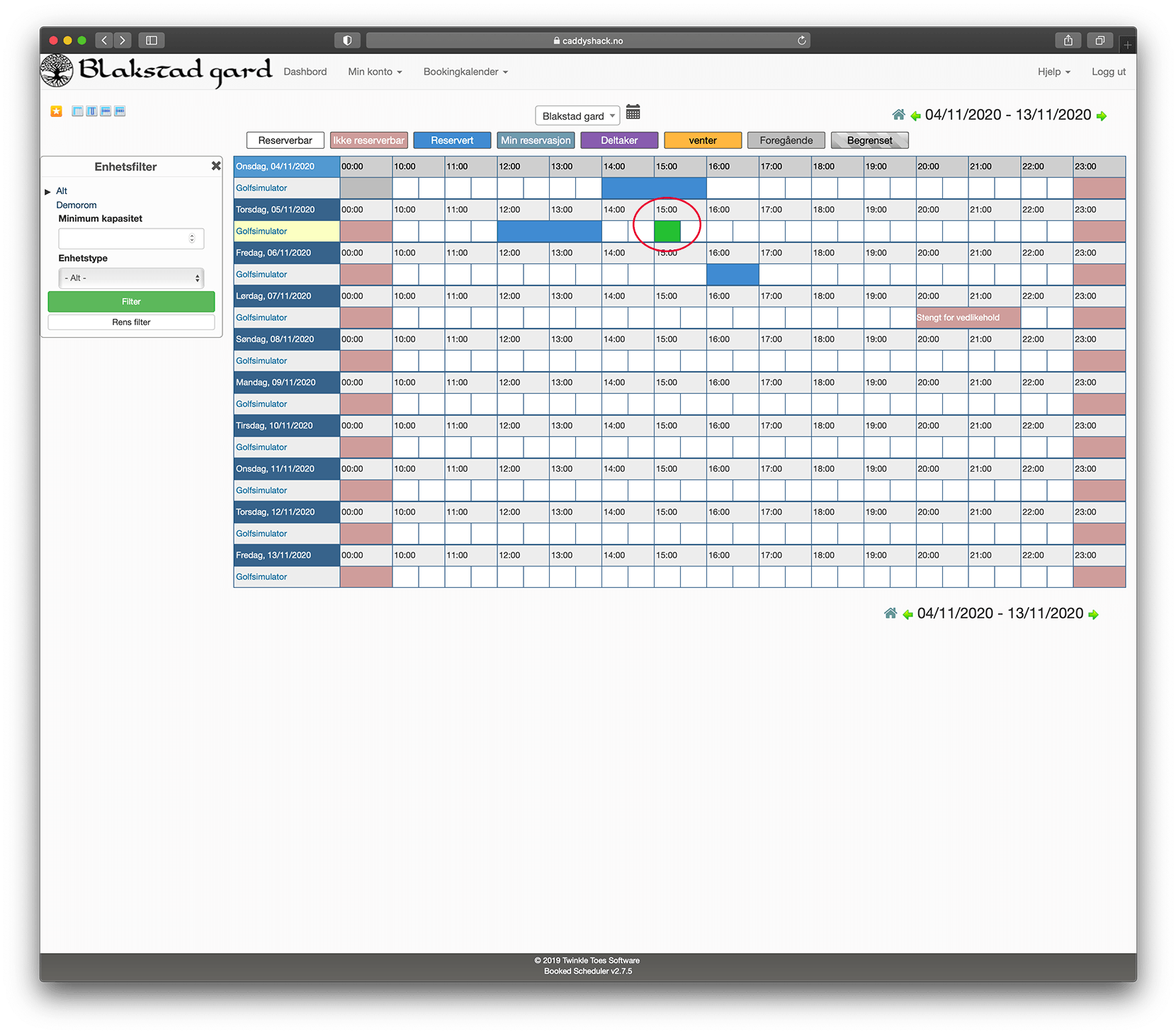Open the calendar date picker icon
Image resolution: width=1176 pixels, height=1034 pixels.
tap(633, 113)
